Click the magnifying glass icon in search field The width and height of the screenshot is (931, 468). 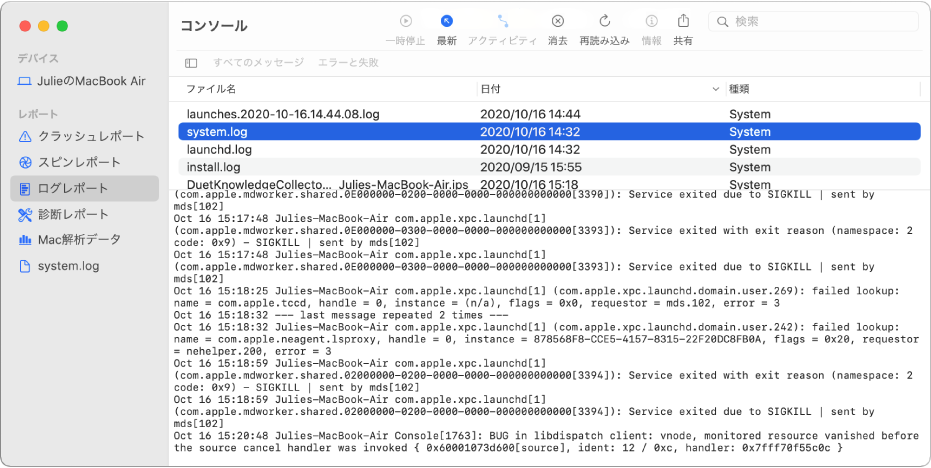tap(722, 22)
